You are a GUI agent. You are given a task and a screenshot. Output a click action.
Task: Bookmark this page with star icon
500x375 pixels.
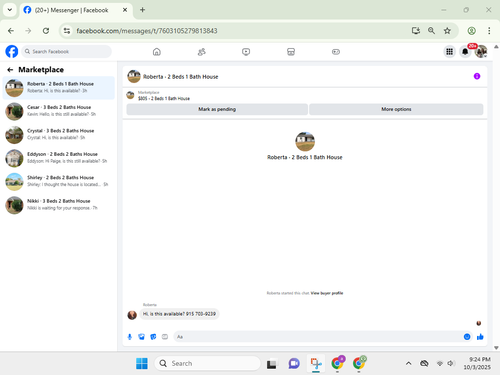click(x=447, y=31)
